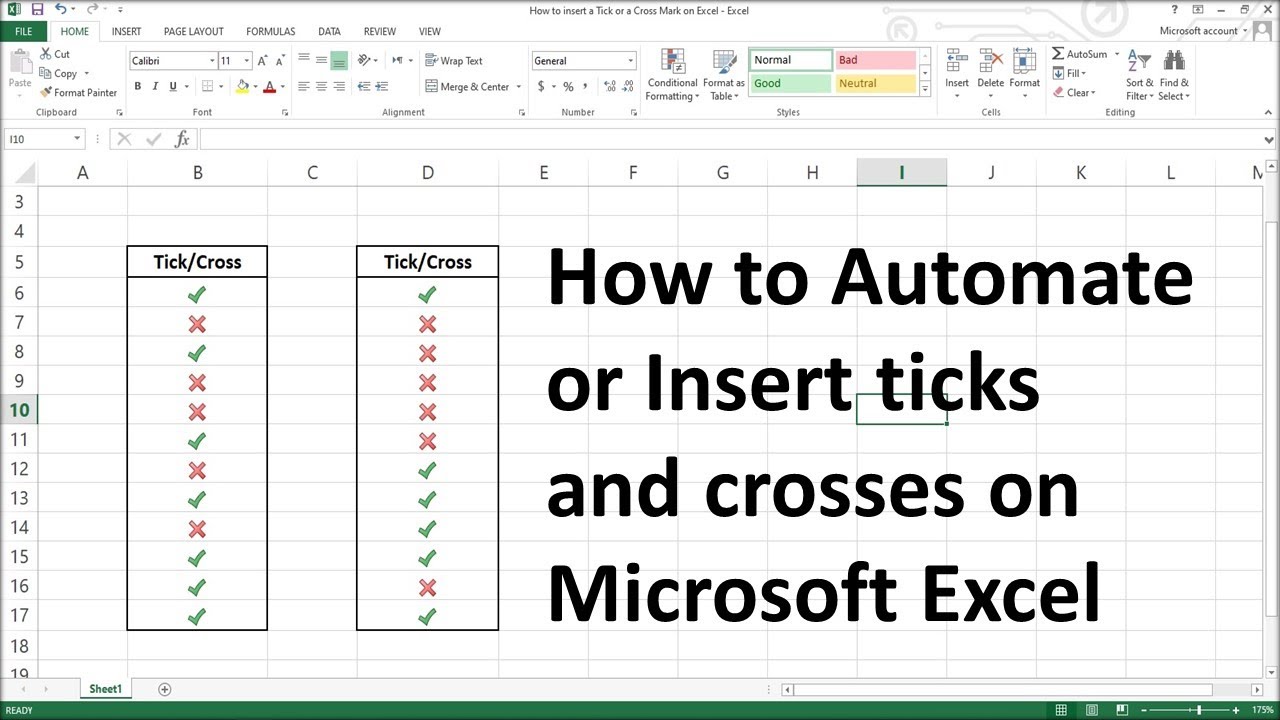1280x720 pixels.
Task: Apply the Good cell style
Action: pos(791,84)
